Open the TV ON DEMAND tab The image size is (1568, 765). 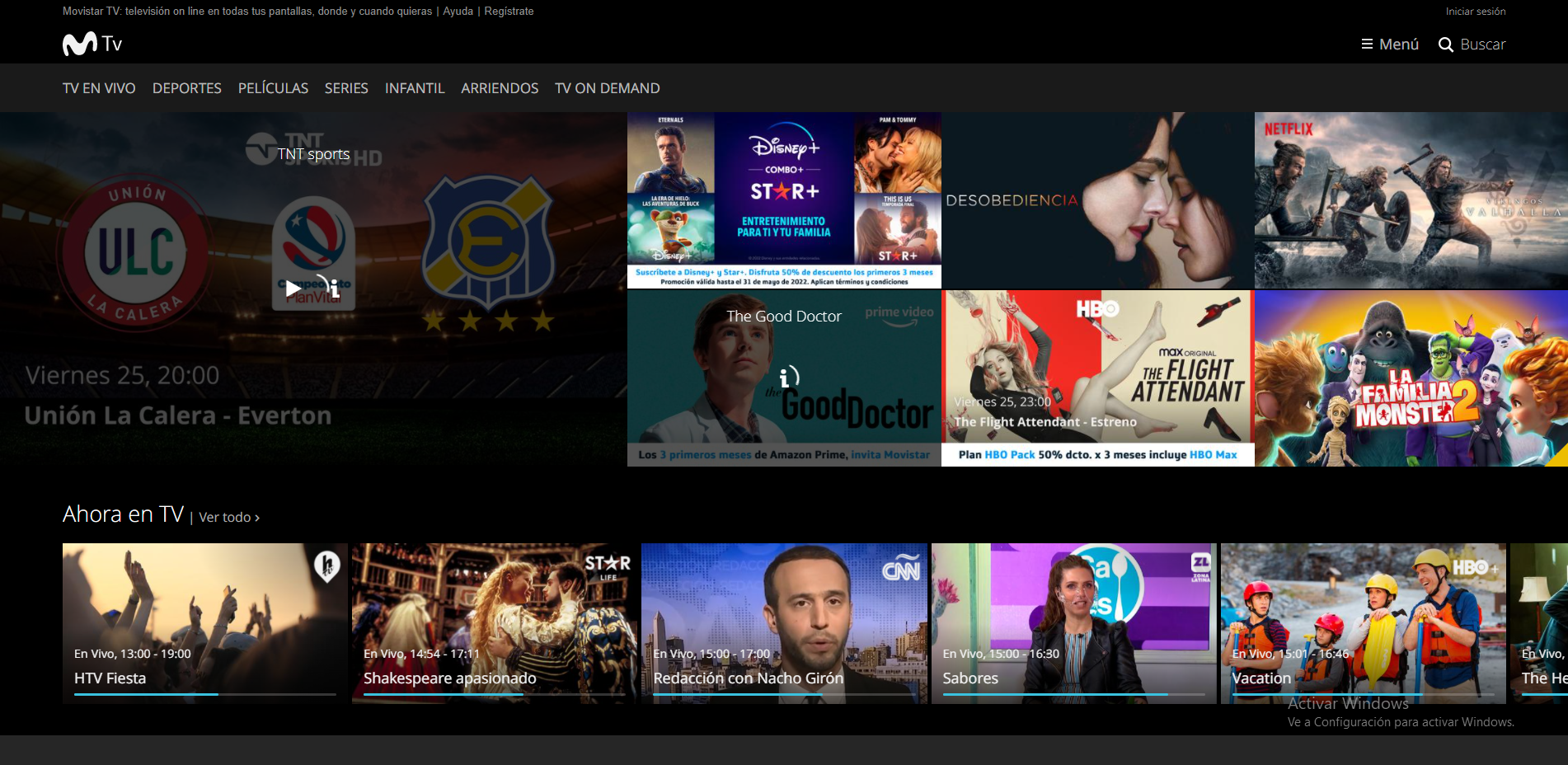click(607, 88)
